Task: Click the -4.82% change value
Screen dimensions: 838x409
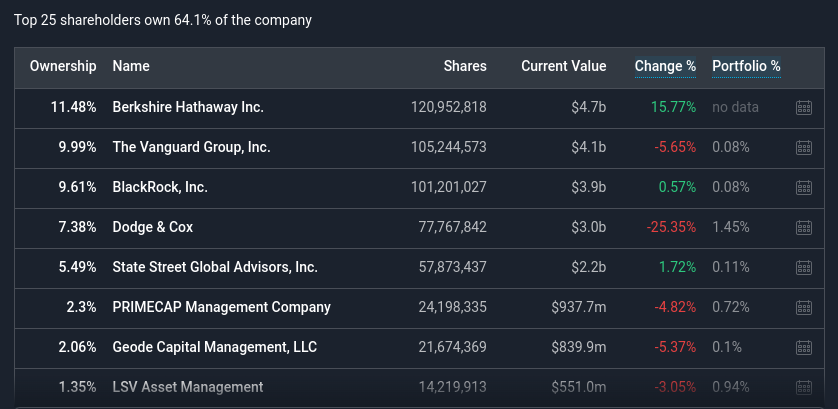Action: tap(675, 307)
